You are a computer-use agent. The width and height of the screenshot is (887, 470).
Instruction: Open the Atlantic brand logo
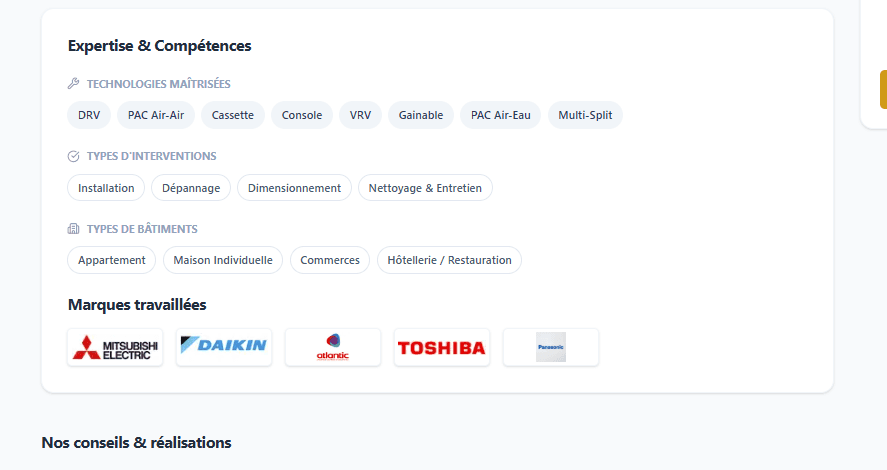coord(333,347)
